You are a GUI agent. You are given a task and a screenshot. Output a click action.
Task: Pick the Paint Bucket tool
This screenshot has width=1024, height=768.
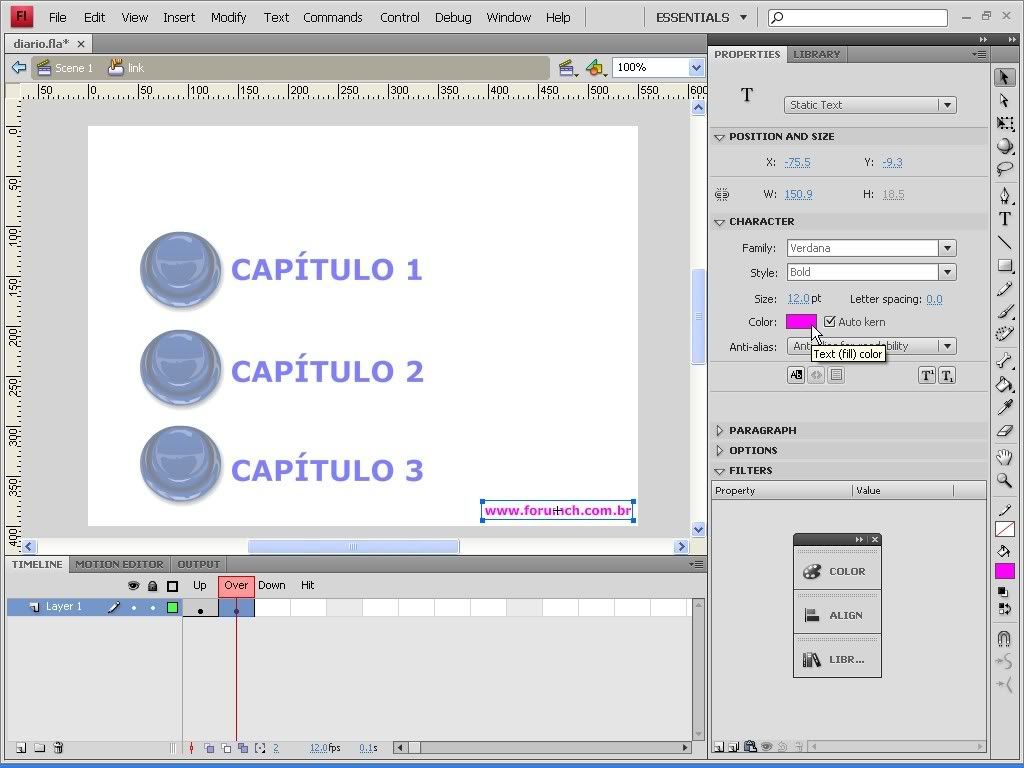(x=1005, y=385)
